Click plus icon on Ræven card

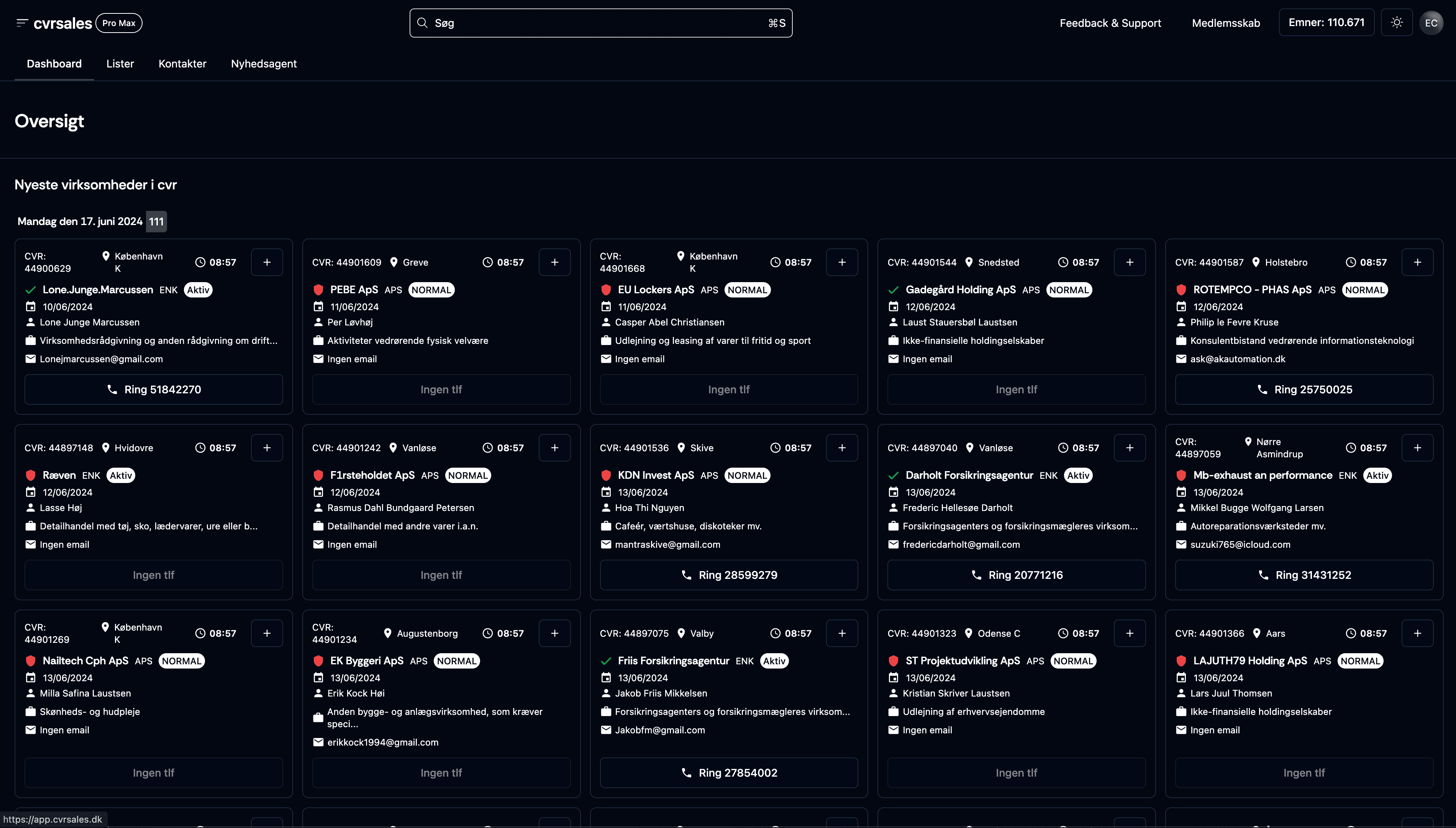pyautogui.click(x=267, y=448)
